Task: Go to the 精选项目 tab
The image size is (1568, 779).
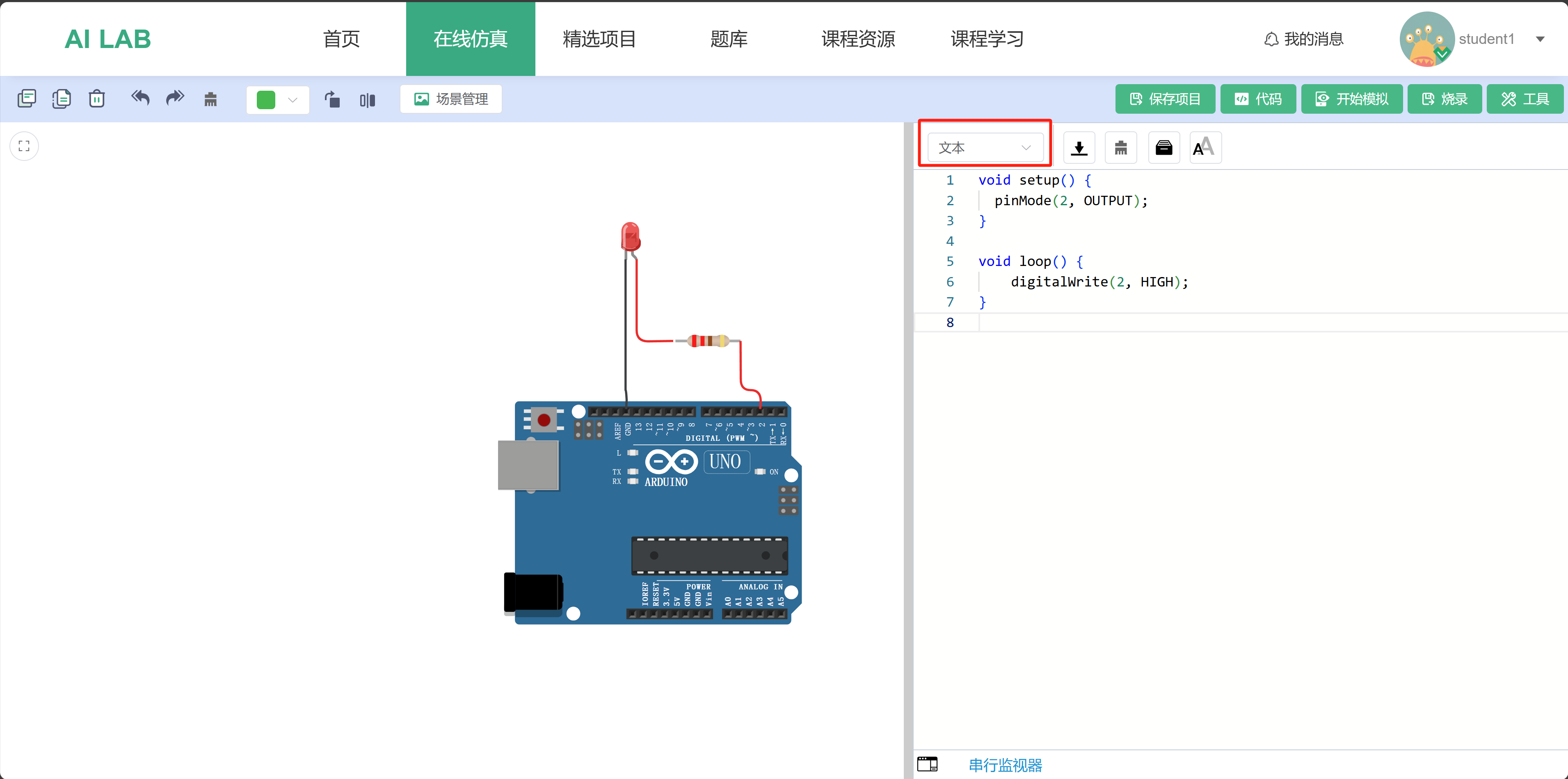Action: (599, 39)
